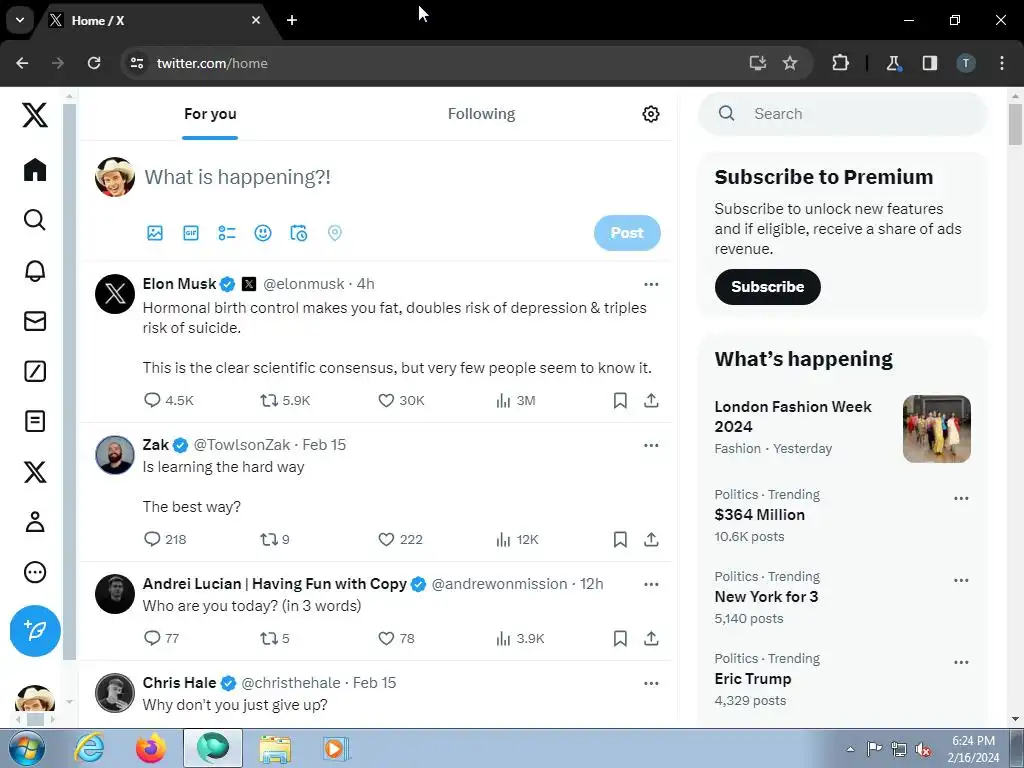Switch to the Following tab

tap(481, 114)
